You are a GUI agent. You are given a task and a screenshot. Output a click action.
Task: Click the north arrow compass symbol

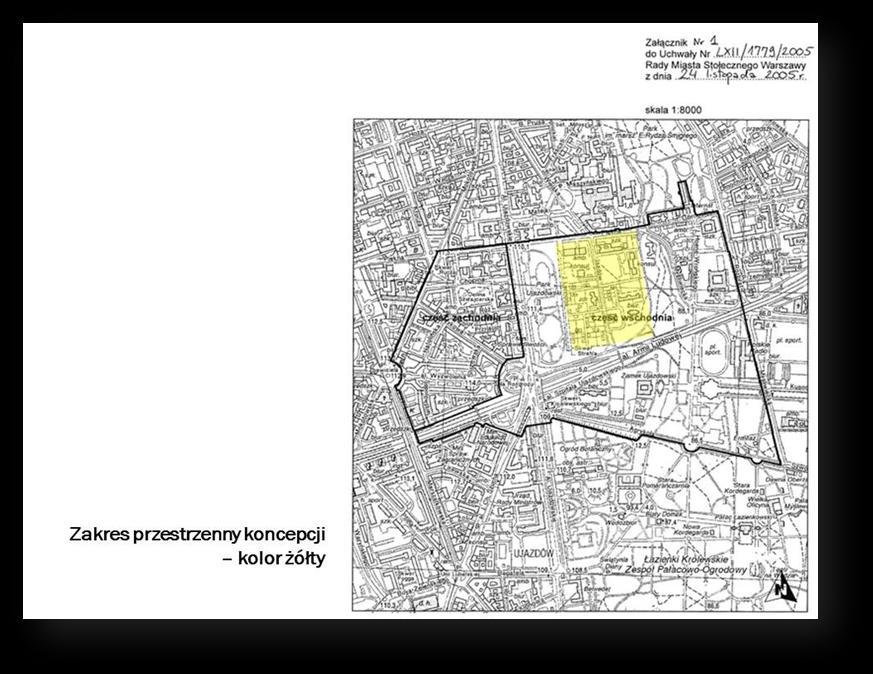(782, 586)
